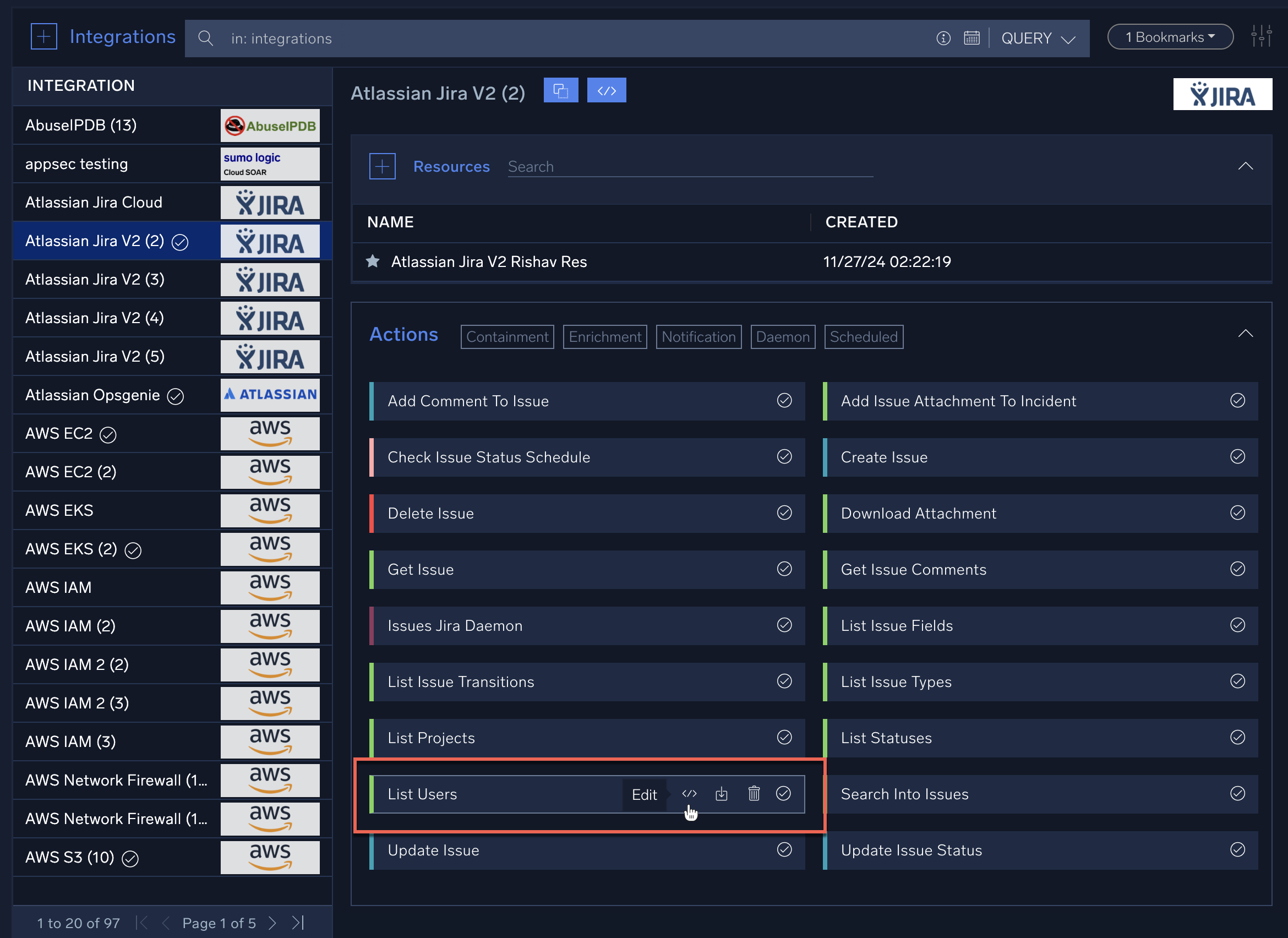
Task: Open the 1 Bookmarks dropdown
Action: [1170, 37]
